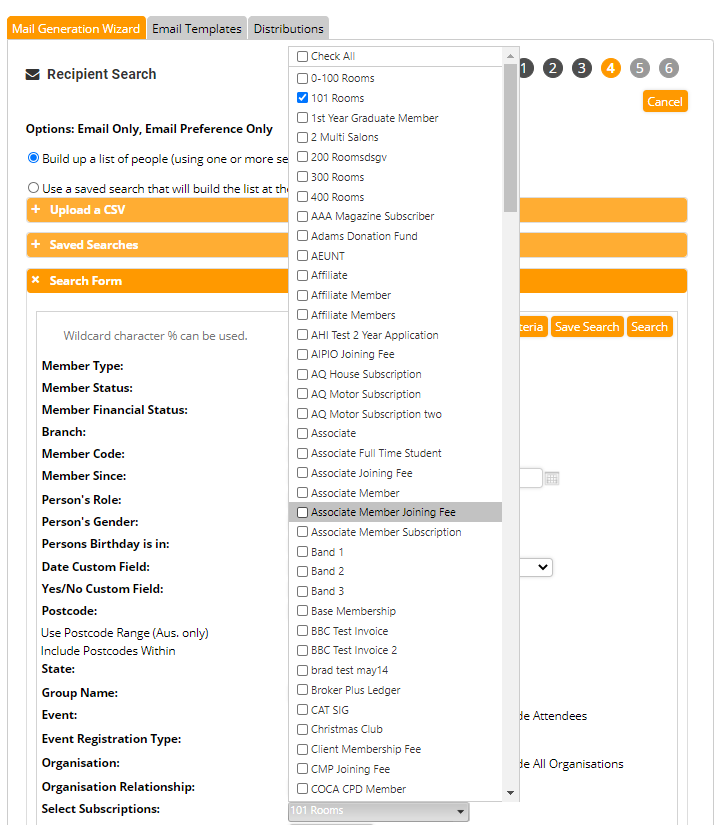Viewport: 718px width, 825px height.
Task: Click the plus icon beside Saved Searches
Action: [36, 245]
